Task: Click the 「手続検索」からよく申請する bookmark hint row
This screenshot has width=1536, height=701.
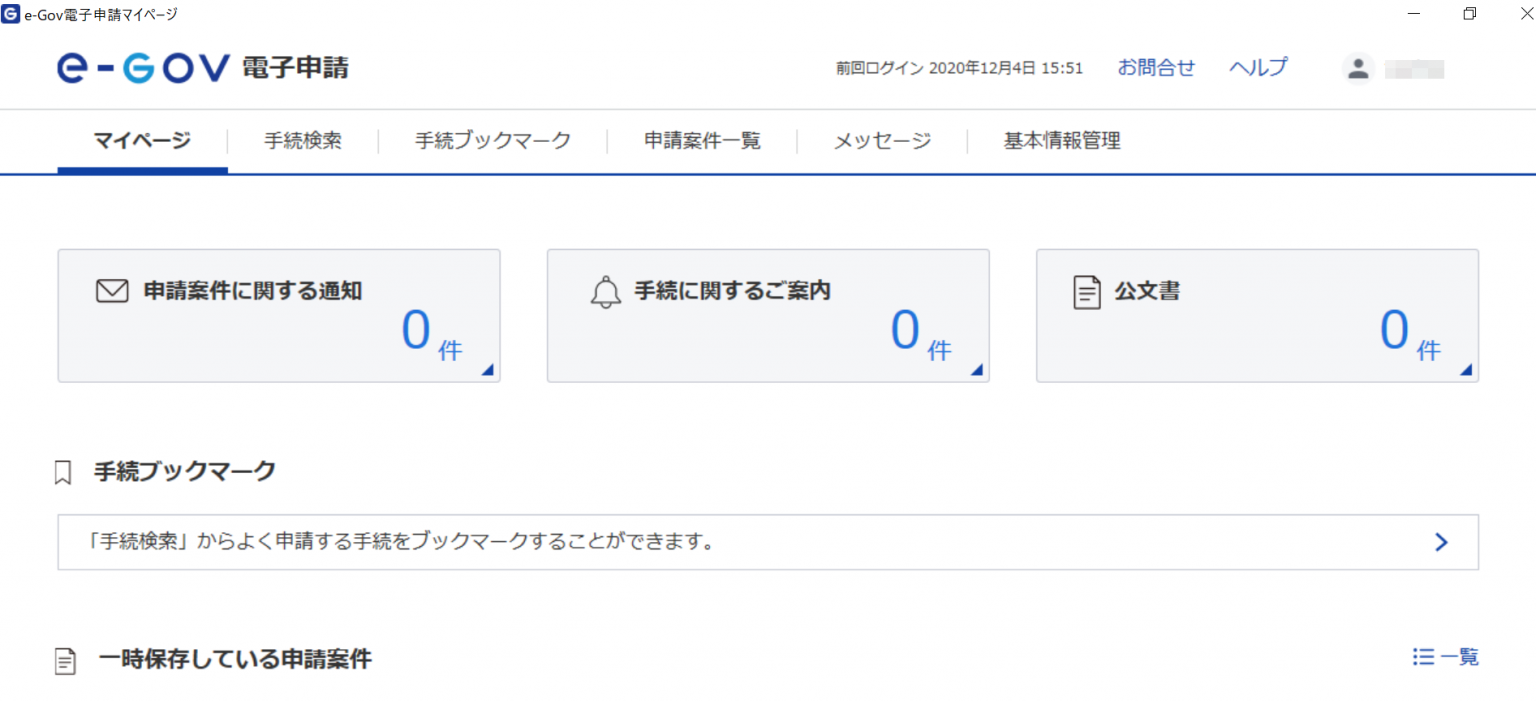Action: tap(768, 542)
